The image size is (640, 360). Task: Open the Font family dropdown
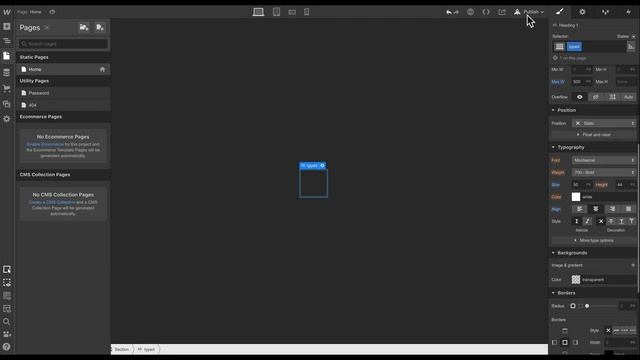point(604,160)
